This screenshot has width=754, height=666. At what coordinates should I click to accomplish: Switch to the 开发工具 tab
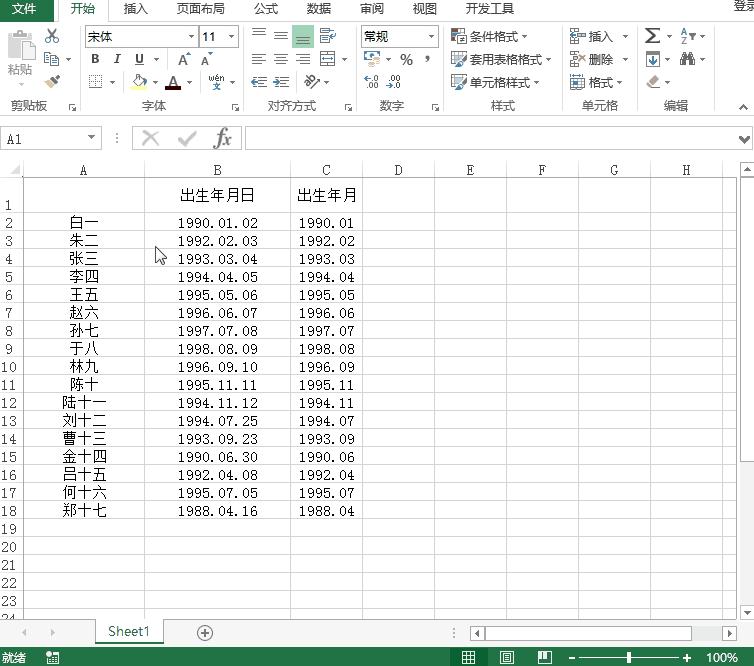pyautogui.click(x=490, y=9)
